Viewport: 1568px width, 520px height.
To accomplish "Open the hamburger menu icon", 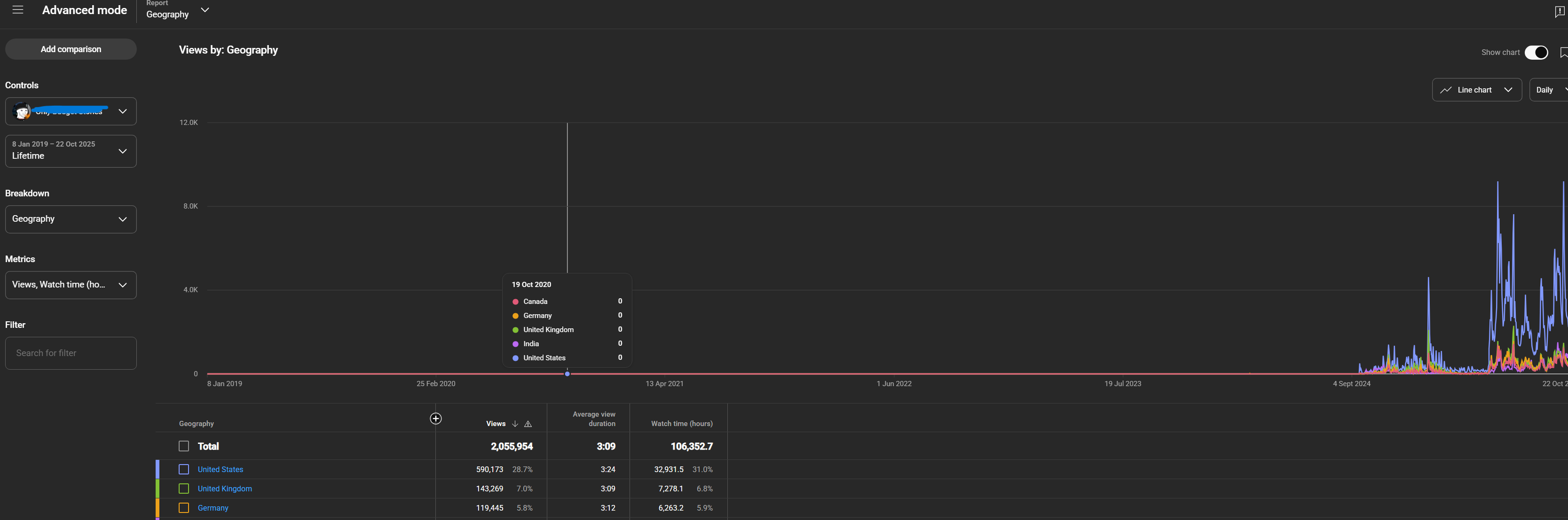I will click(18, 10).
